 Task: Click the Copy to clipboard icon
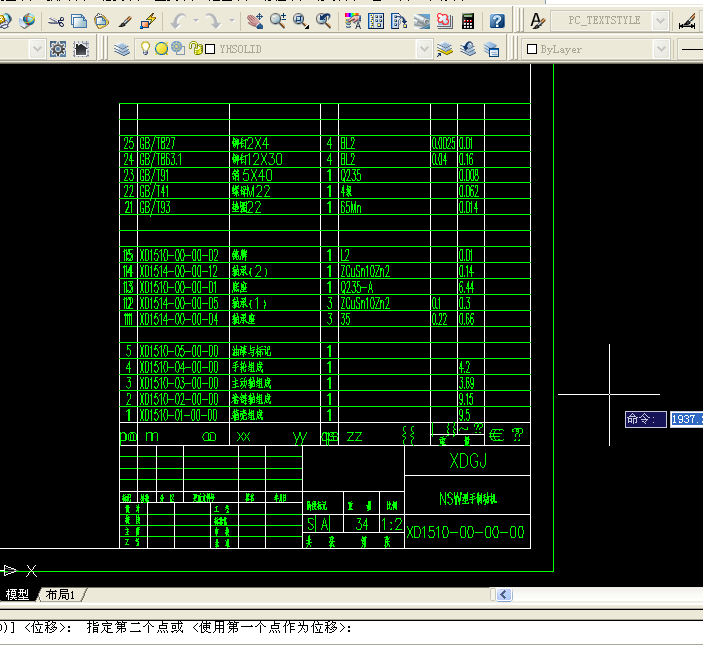79,21
